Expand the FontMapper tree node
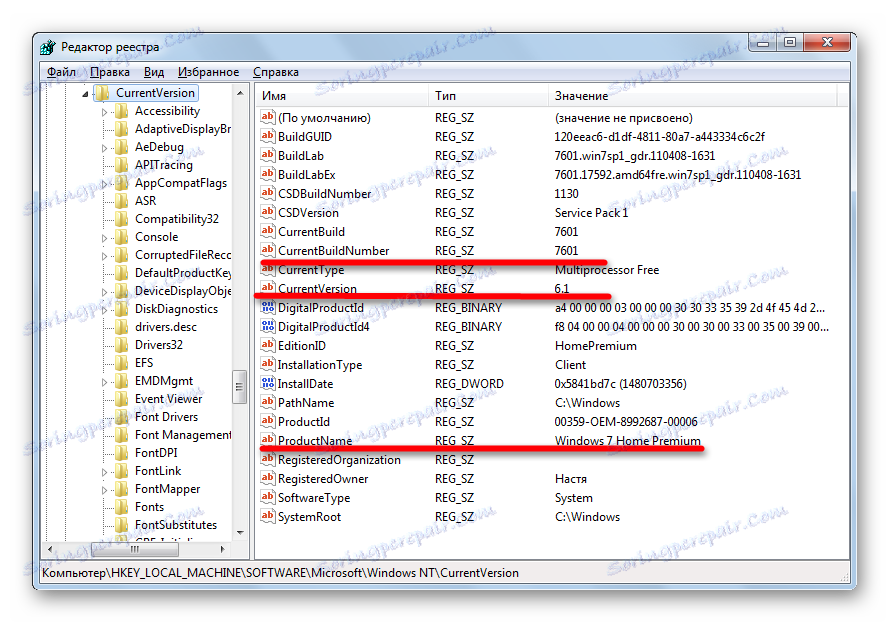The width and height of the screenshot is (890, 623). pos(104,490)
